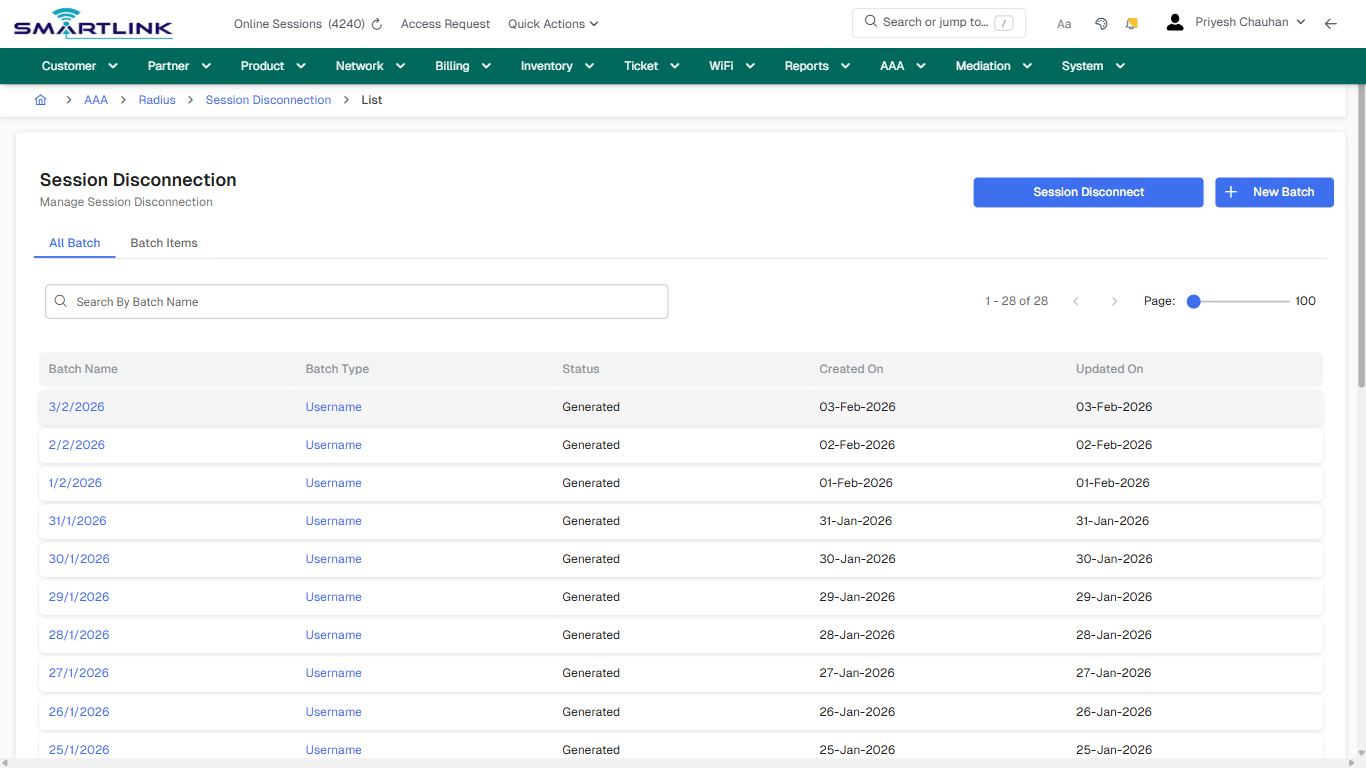Navigate to Radius via breadcrumb
Image resolution: width=1366 pixels, height=768 pixels.
(x=156, y=99)
